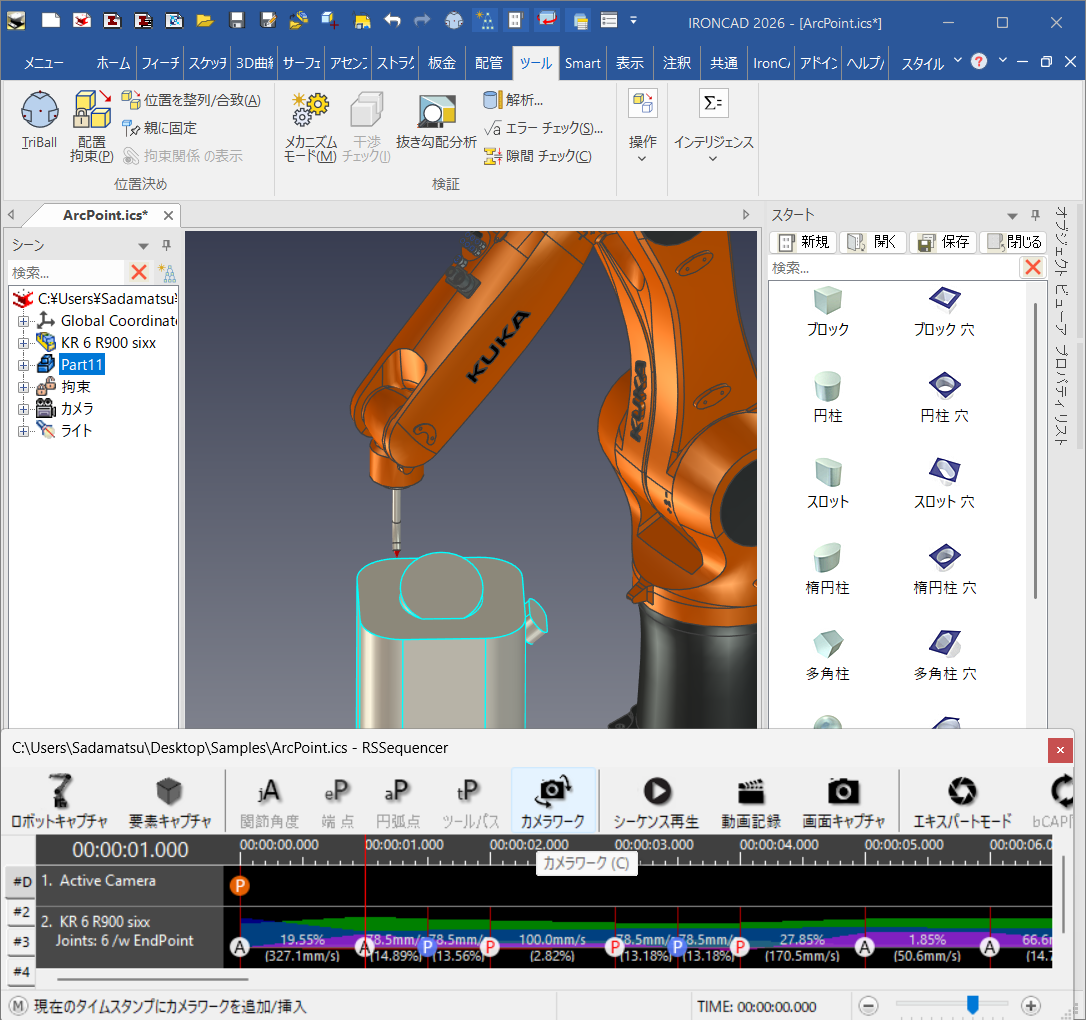
Task: Click ロボットキャプチャ in RSSequencer
Action: [x=60, y=801]
